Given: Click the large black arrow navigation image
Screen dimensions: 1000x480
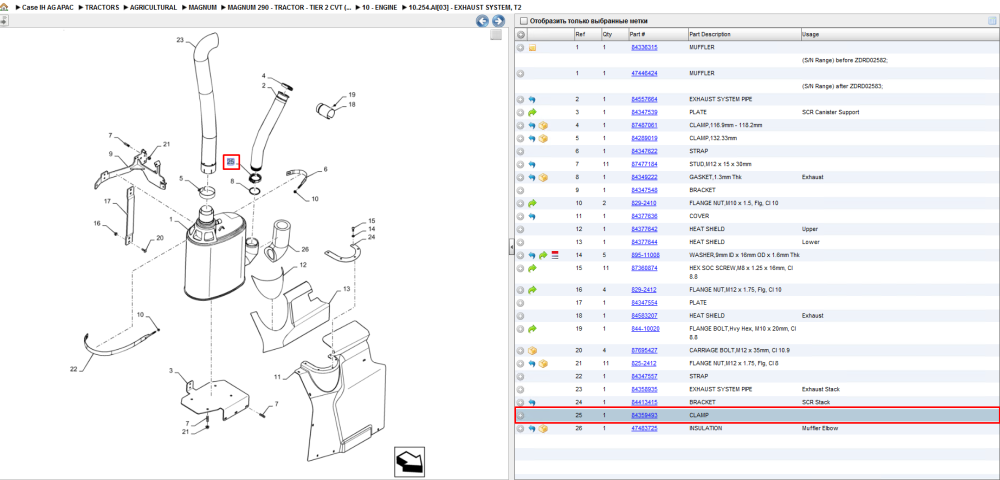Looking at the screenshot, I should click(x=409, y=460).
